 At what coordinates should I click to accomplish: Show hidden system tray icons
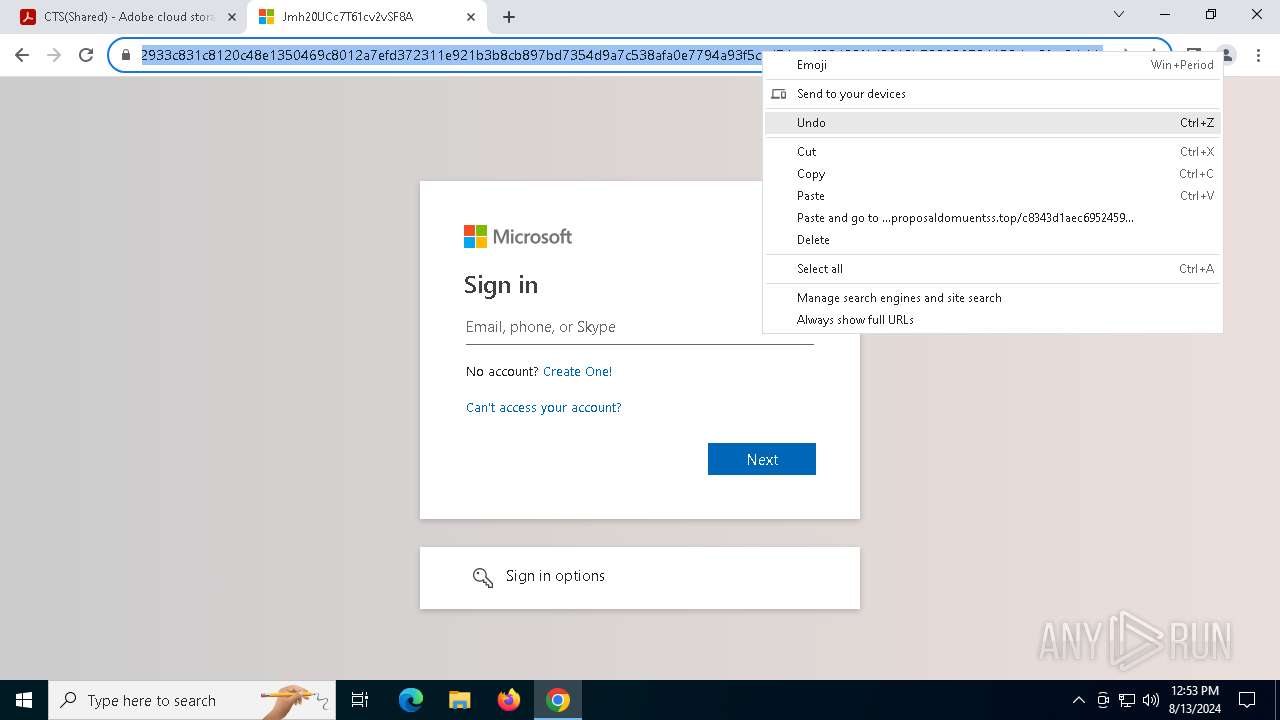tap(1078, 700)
